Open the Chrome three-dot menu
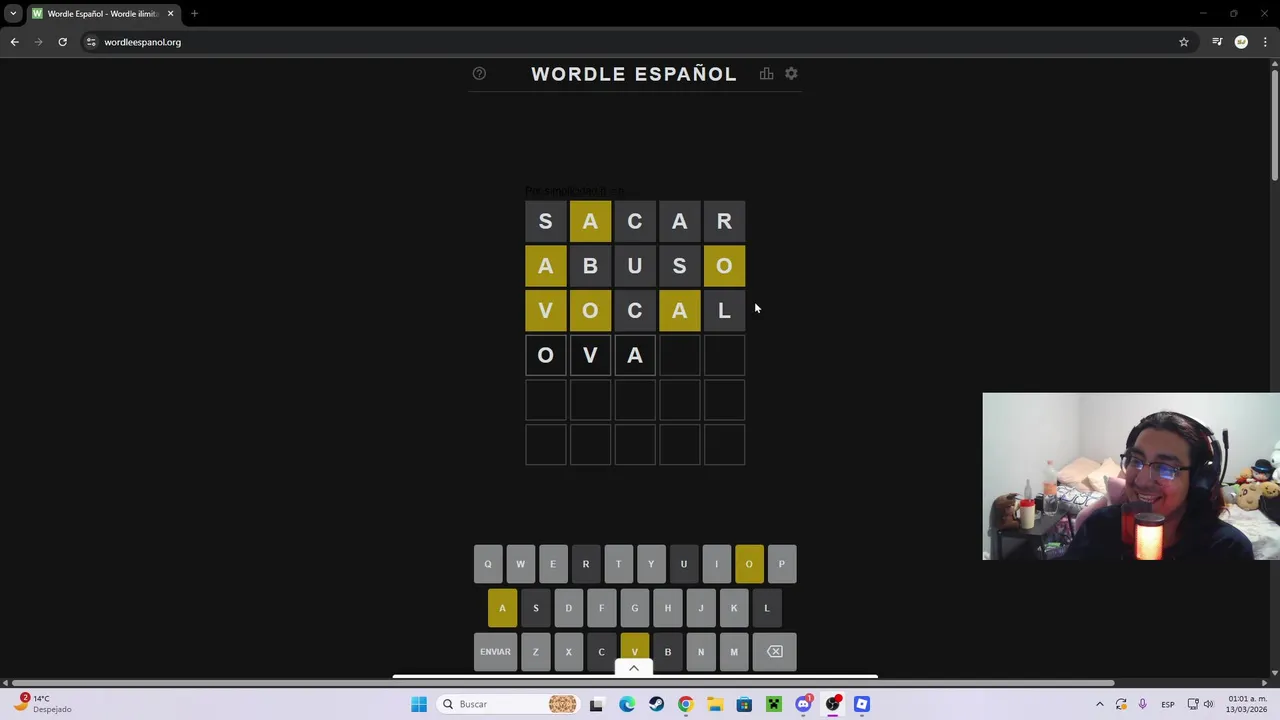1280x720 pixels. tap(1266, 42)
